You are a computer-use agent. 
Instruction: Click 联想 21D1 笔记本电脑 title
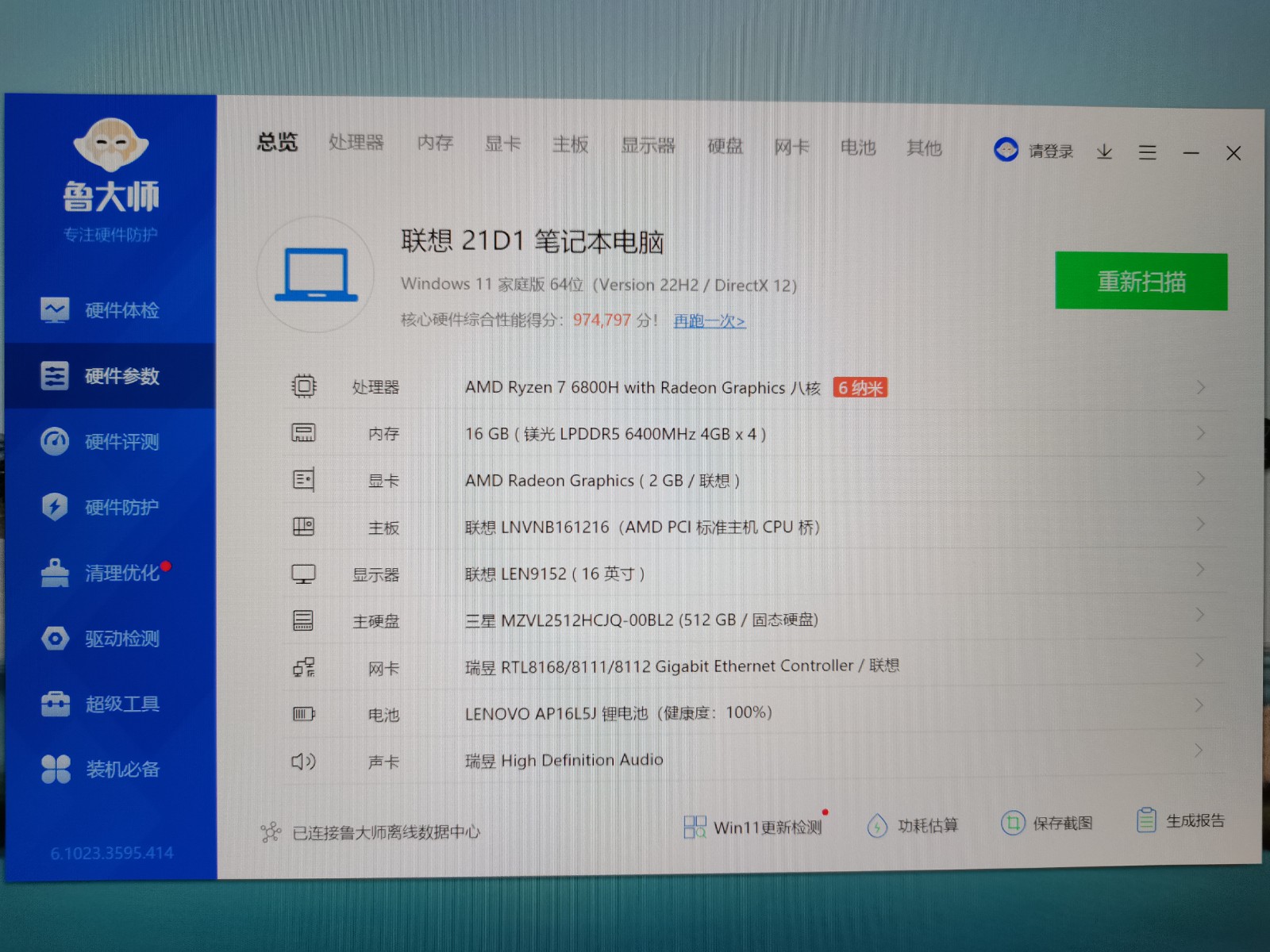click(x=532, y=241)
